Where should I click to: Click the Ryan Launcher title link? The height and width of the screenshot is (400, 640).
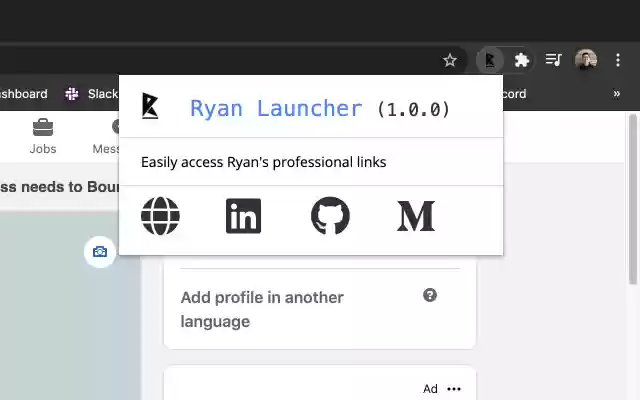[276, 109]
